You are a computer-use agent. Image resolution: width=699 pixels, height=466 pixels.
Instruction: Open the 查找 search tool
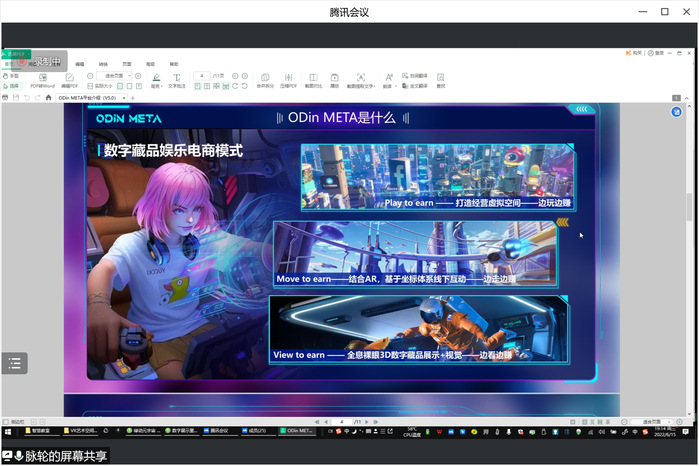(440, 81)
